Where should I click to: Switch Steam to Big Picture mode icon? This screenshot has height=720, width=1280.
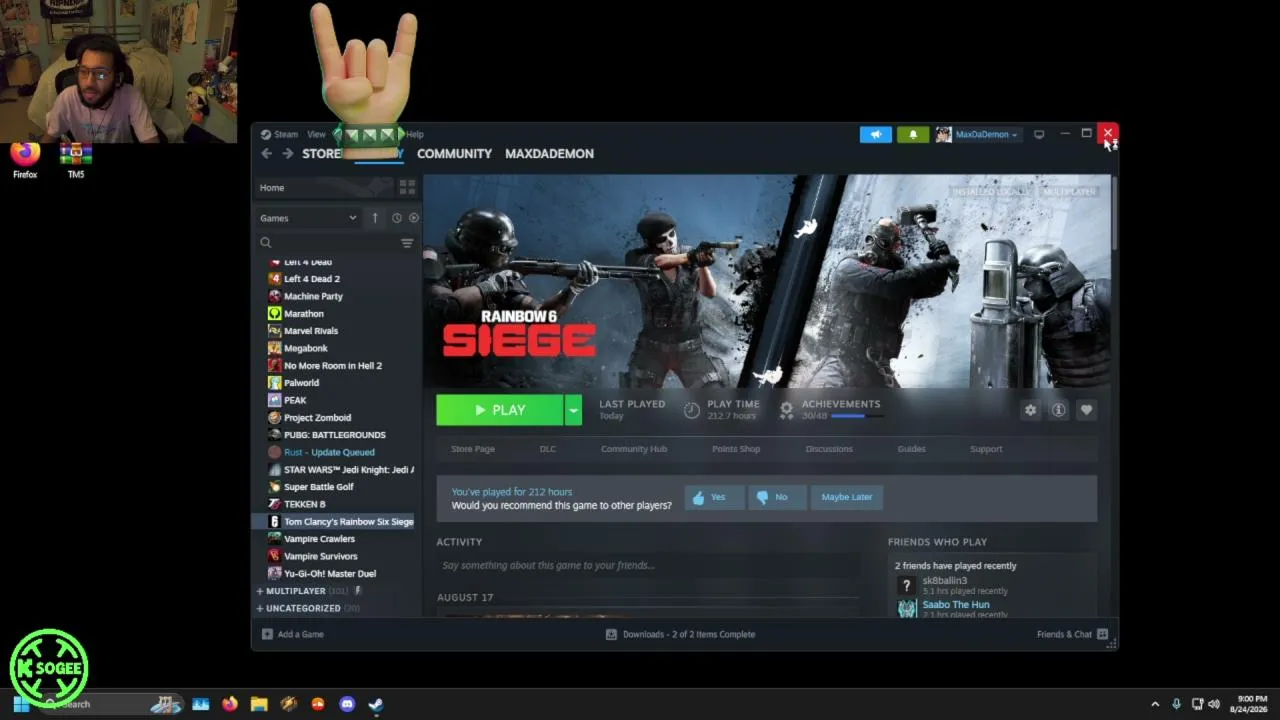tap(1039, 135)
